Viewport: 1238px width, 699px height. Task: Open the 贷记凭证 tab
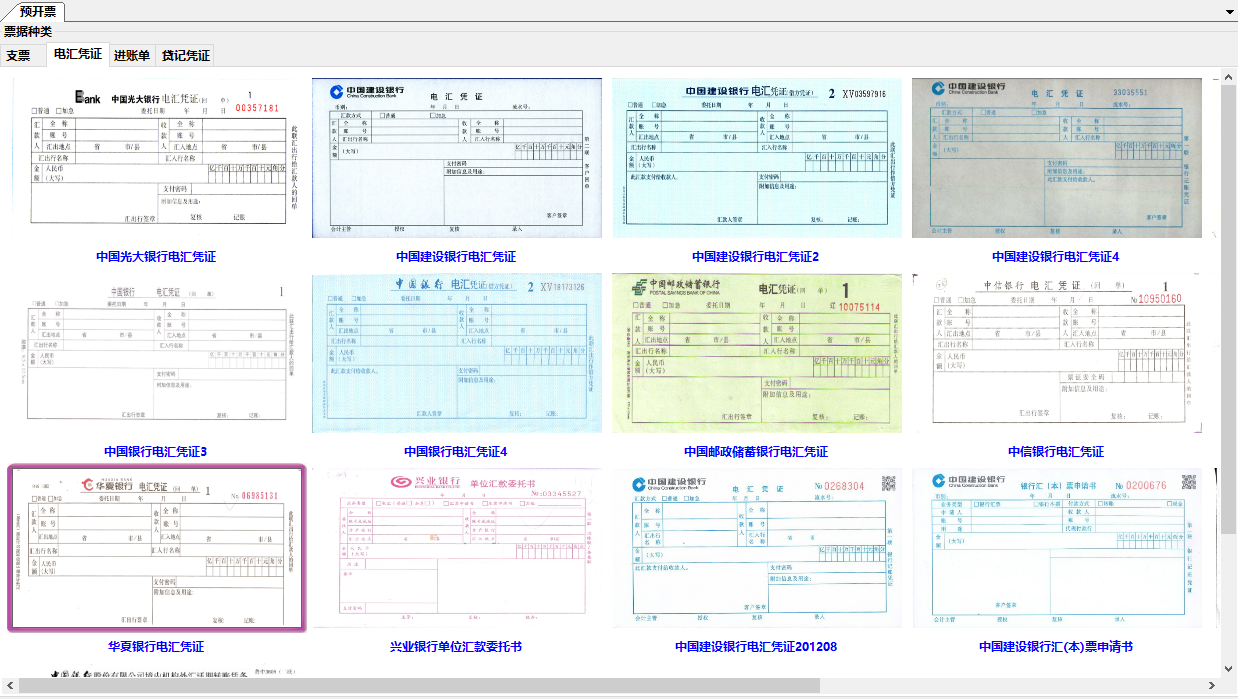[x=186, y=56]
